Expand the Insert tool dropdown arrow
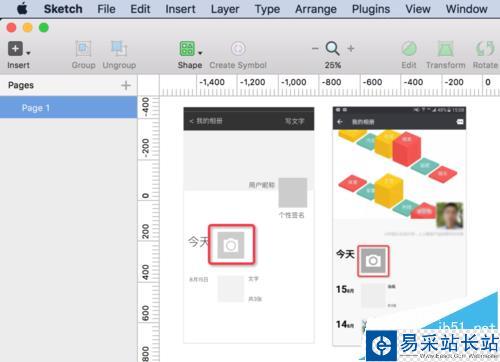The width and height of the screenshot is (500, 362). 28,53
